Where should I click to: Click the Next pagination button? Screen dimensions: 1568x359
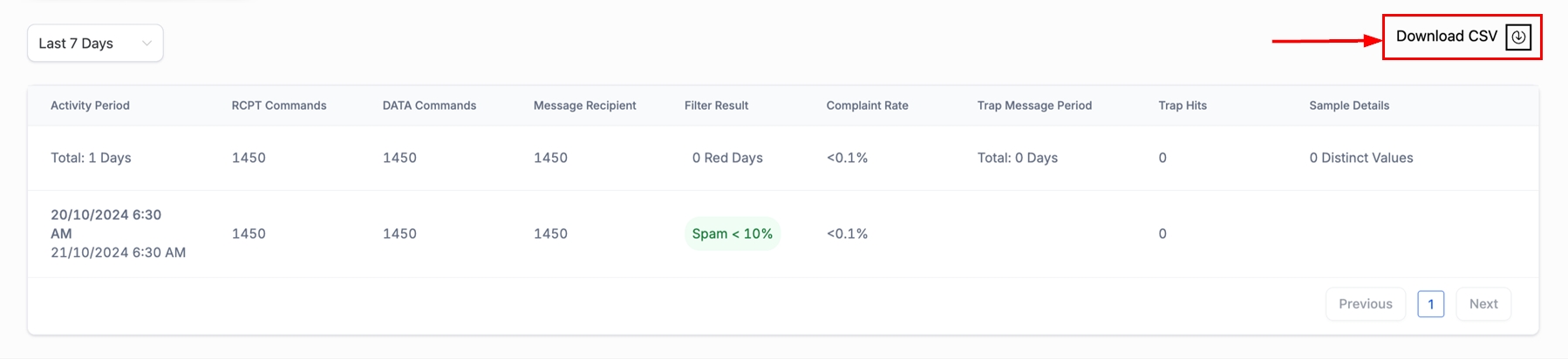(1483, 304)
